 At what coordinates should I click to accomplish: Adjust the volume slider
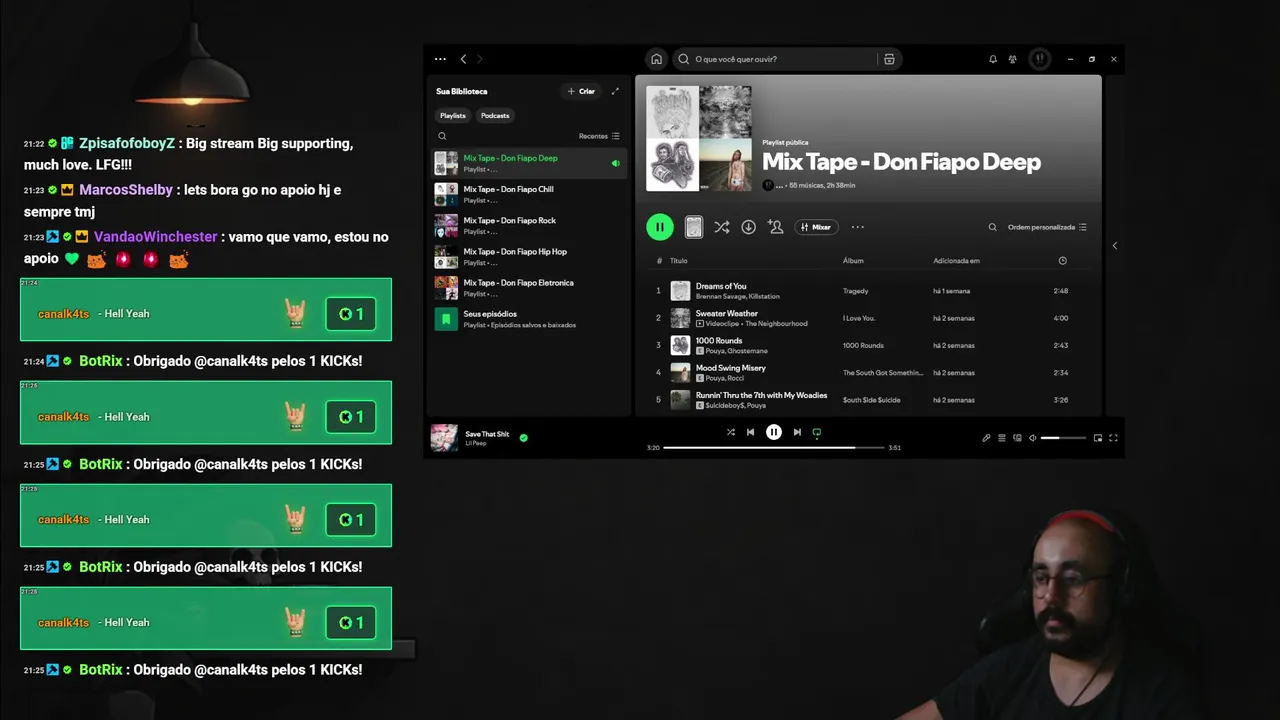point(1063,438)
